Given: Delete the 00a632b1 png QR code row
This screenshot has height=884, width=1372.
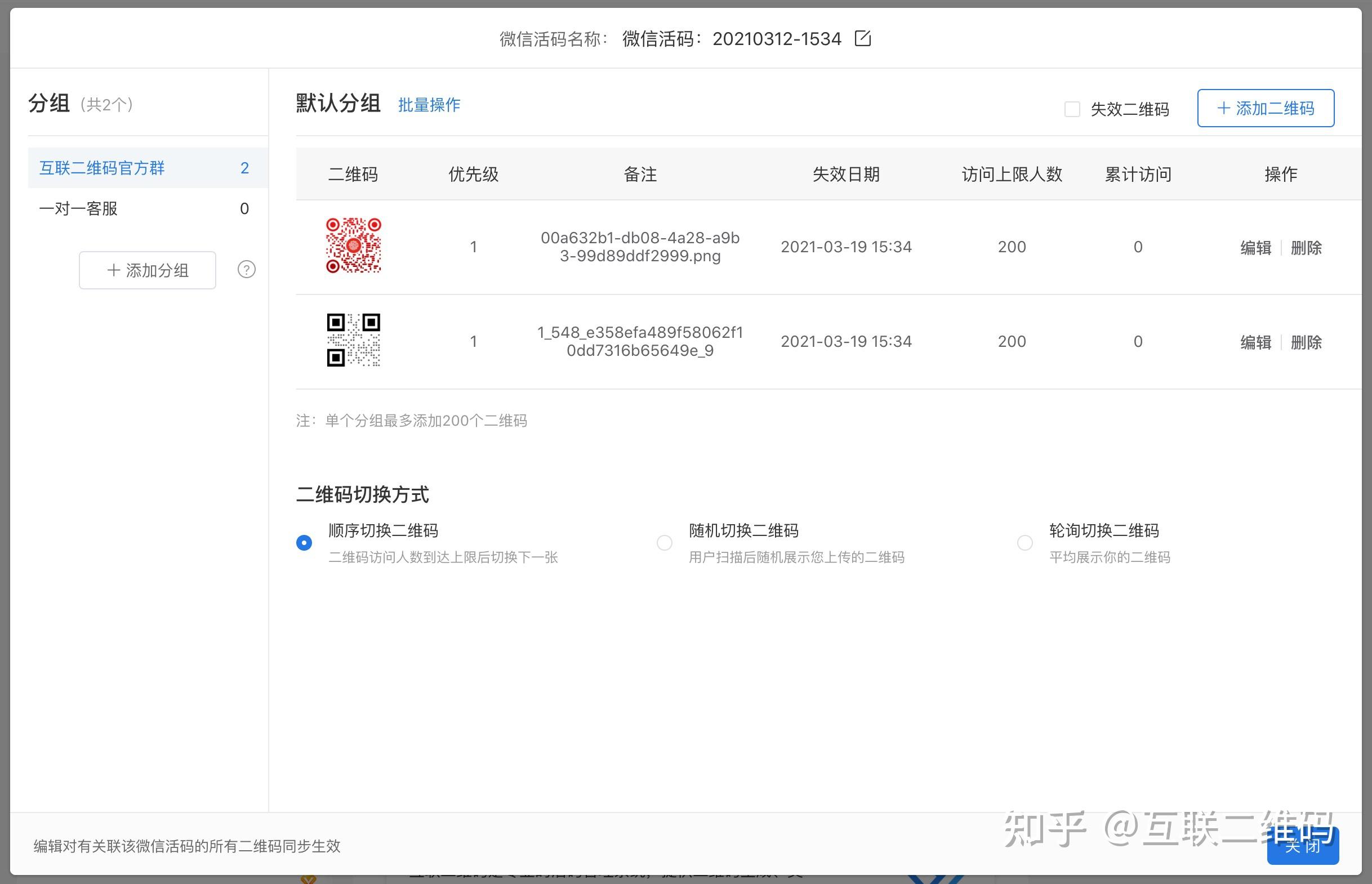Looking at the screenshot, I should pyautogui.click(x=1306, y=247).
